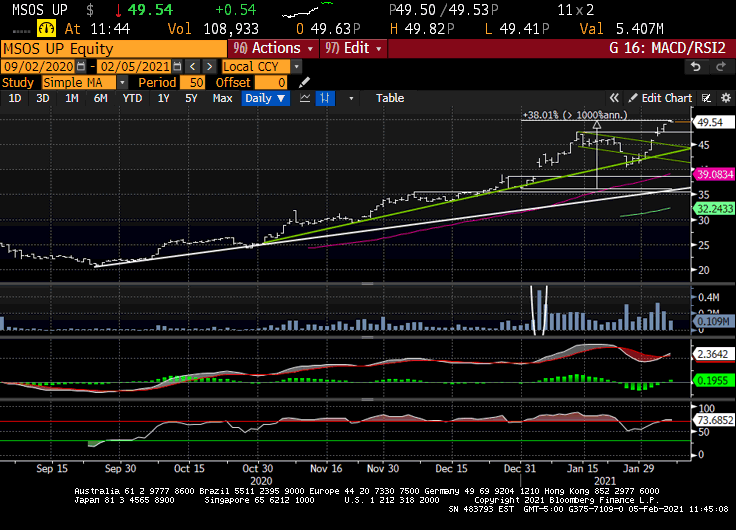Open the Actions menu
736x530 pixels.
273,48
